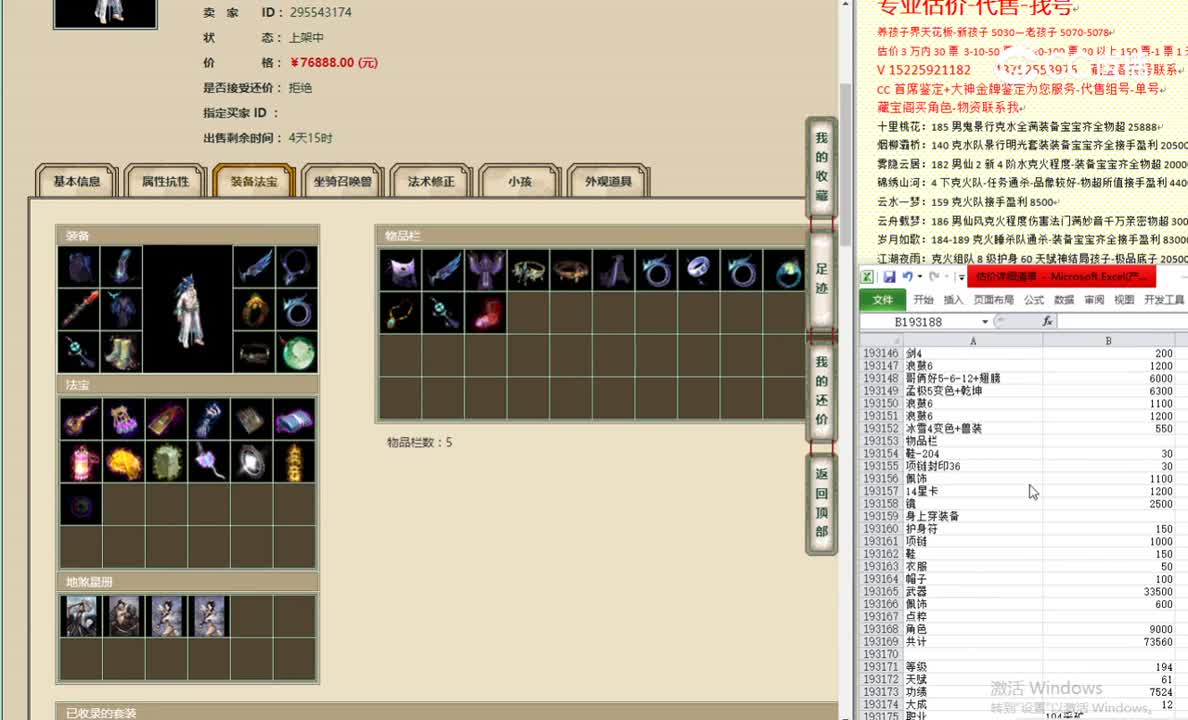Switch to the 基本信息 tab
The image size is (1188, 720).
[77, 181]
